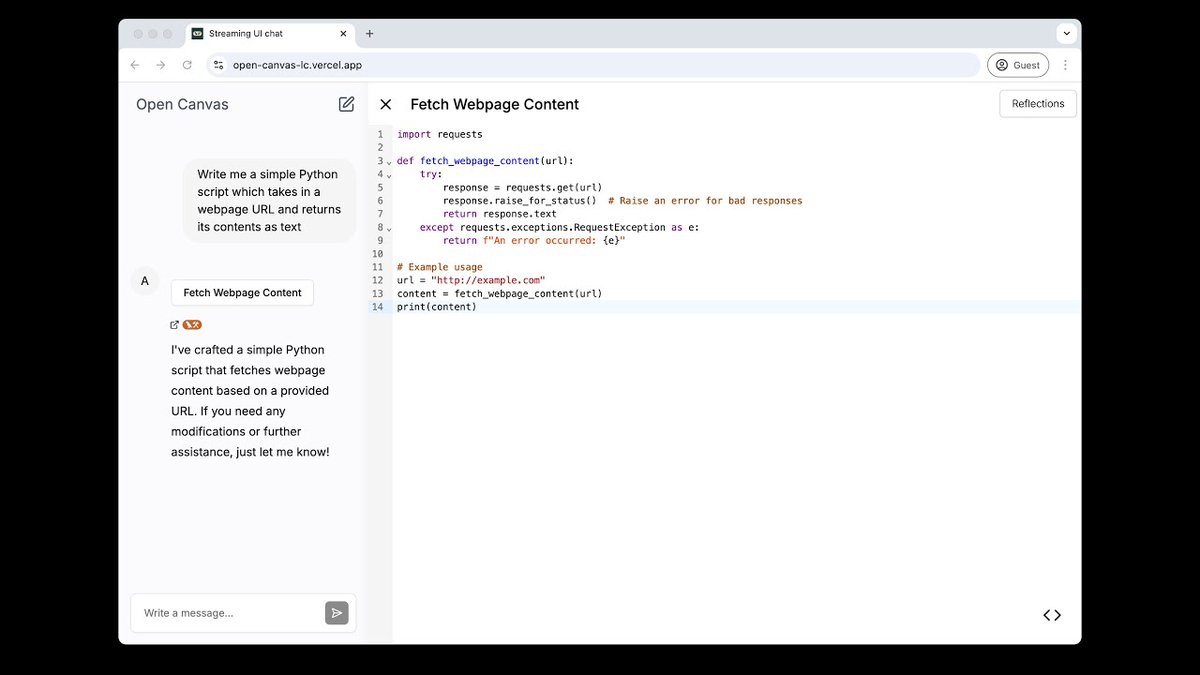
Task: Click the Guest profile button
Action: coord(1018,65)
